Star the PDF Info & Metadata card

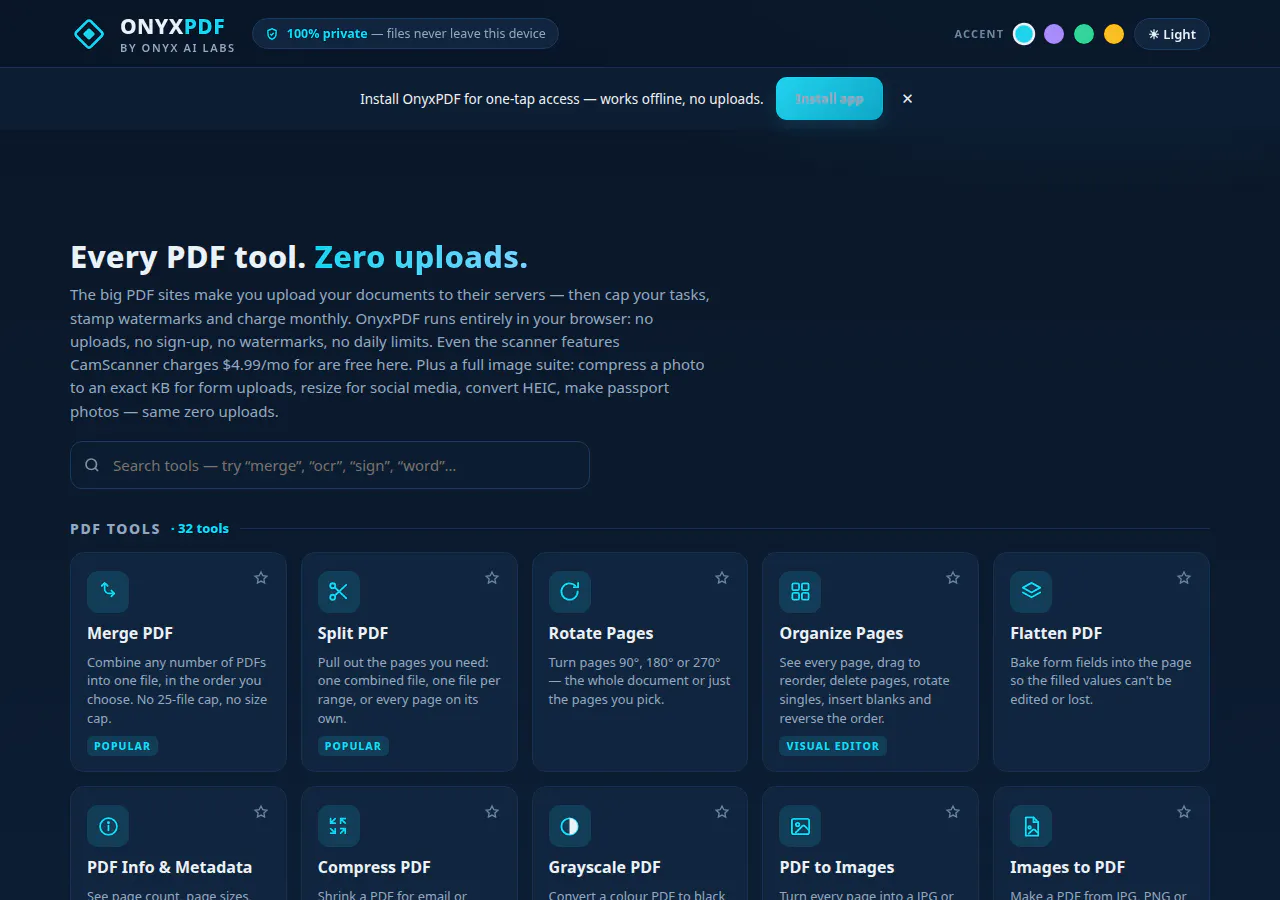(x=261, y=812)
